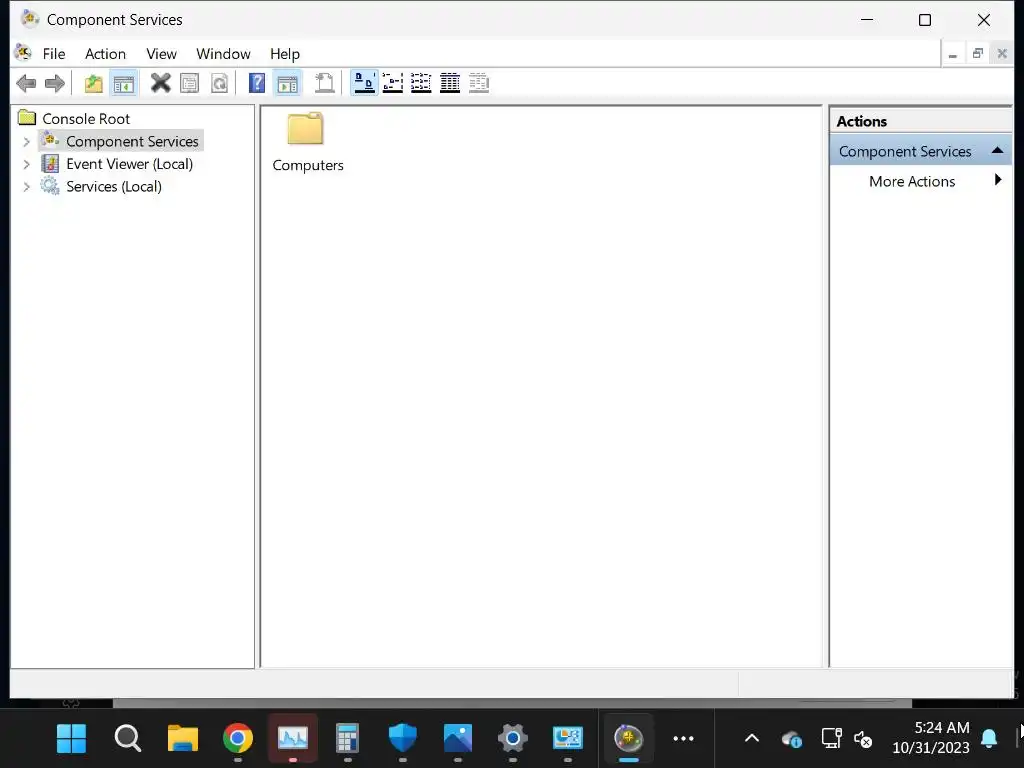Open the More Actions submenu arrow

tap(998, 180)
